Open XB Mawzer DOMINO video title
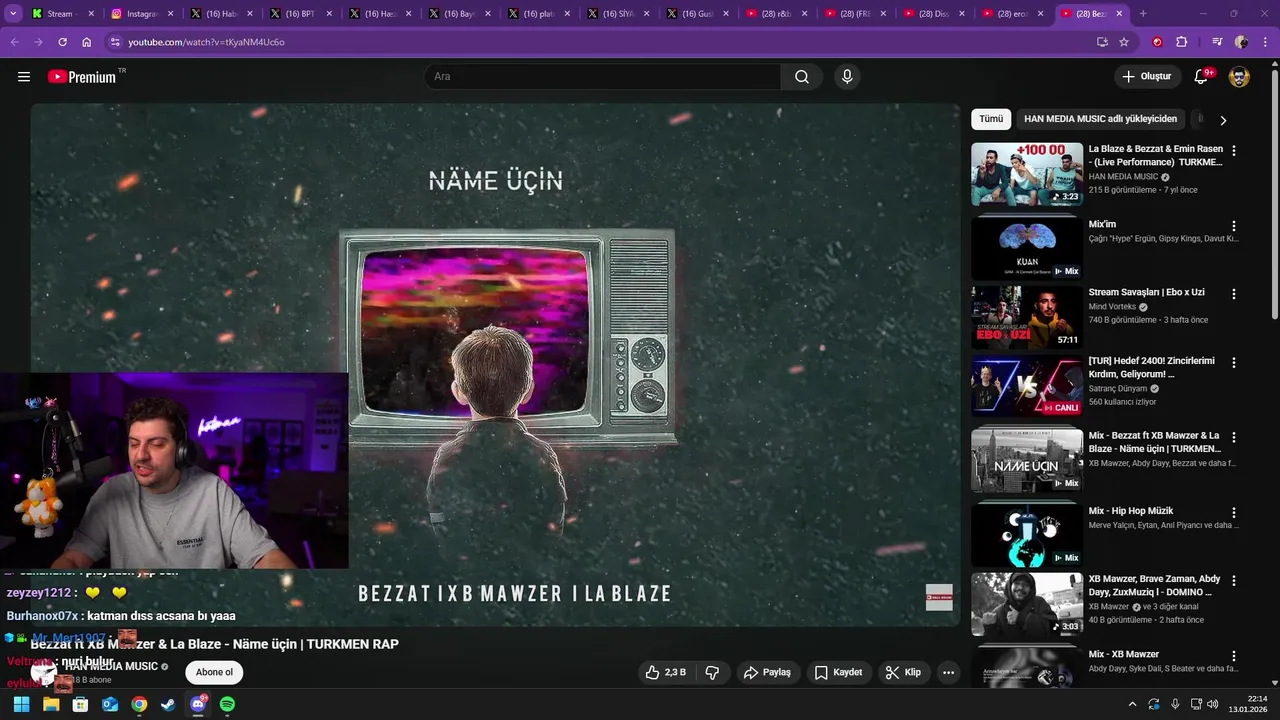Screen dimensions: 1280x720 click(1154, 585)
